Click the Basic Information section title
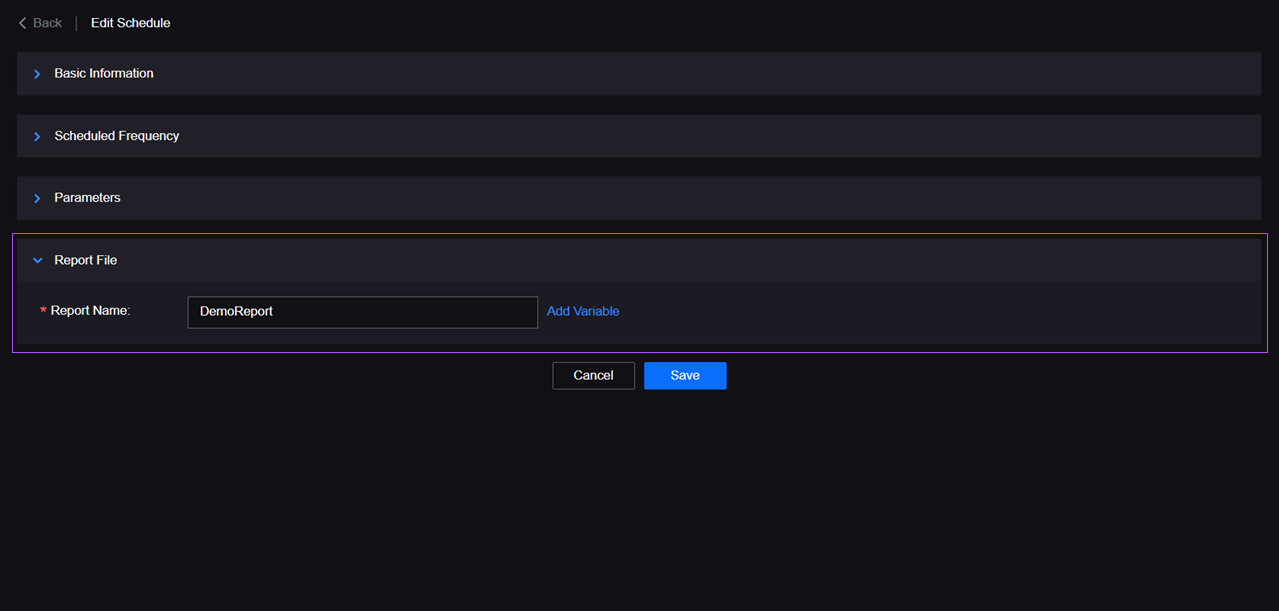The image size is (1279, 611). click(x=104, y=74)
